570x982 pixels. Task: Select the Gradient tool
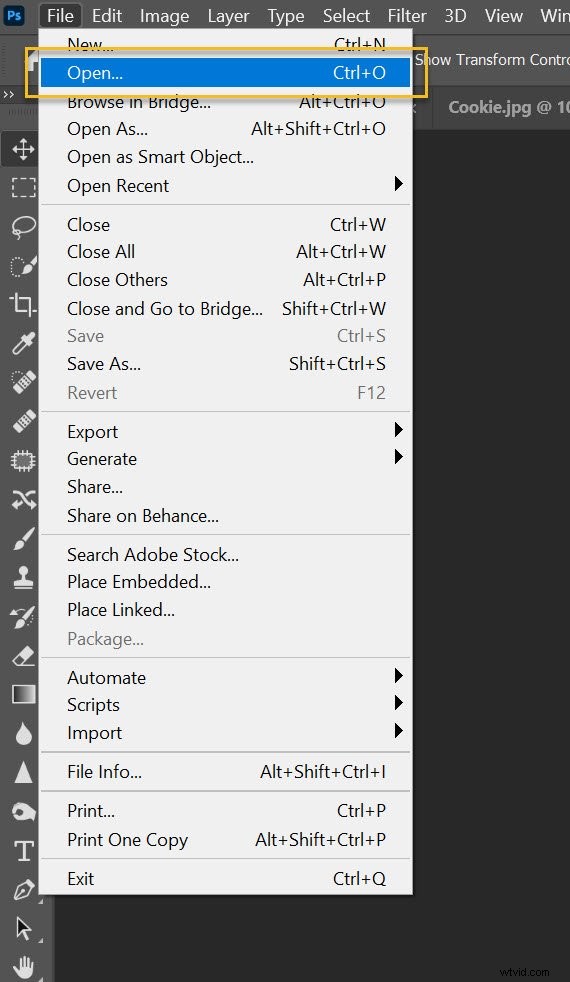(23, 694)
